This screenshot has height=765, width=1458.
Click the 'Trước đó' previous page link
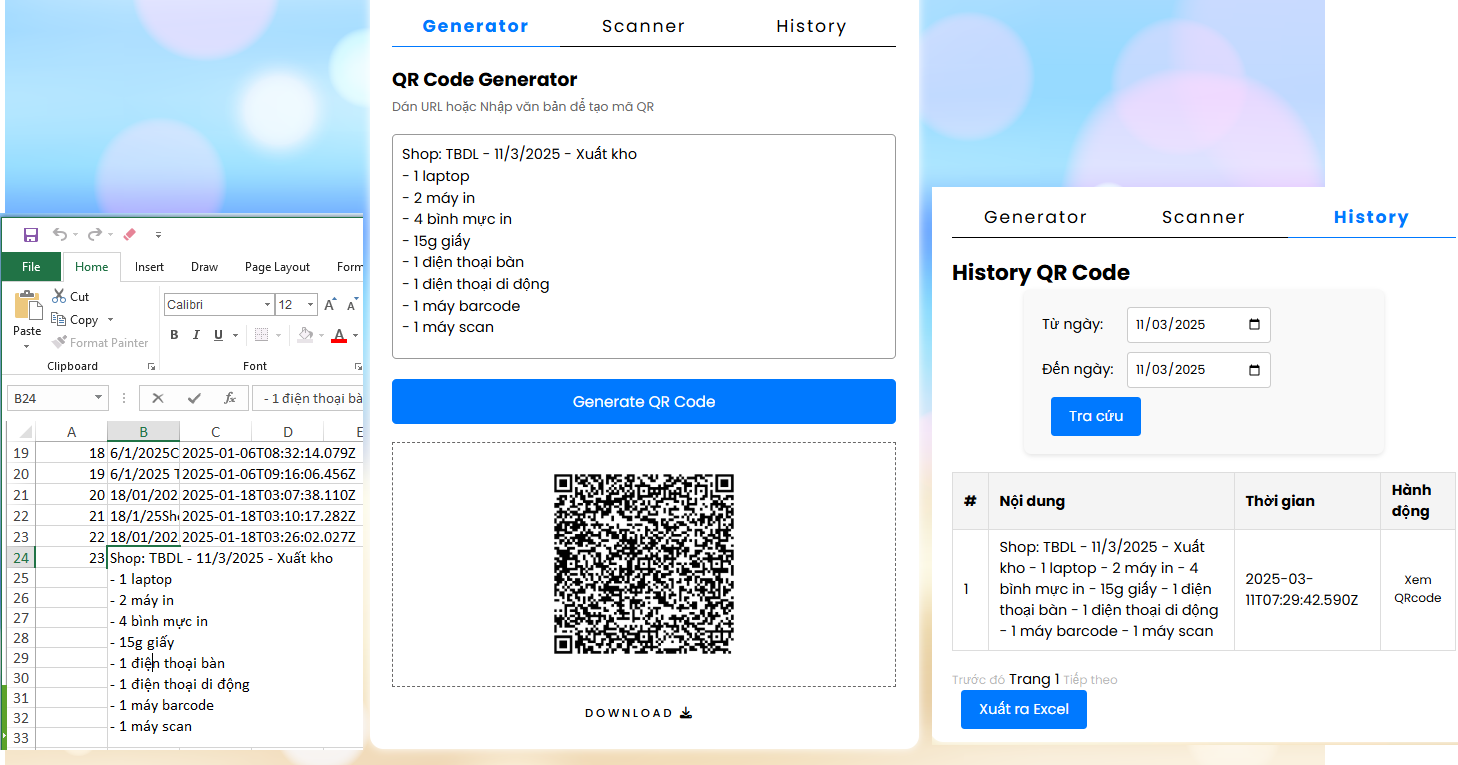(978, 680)
